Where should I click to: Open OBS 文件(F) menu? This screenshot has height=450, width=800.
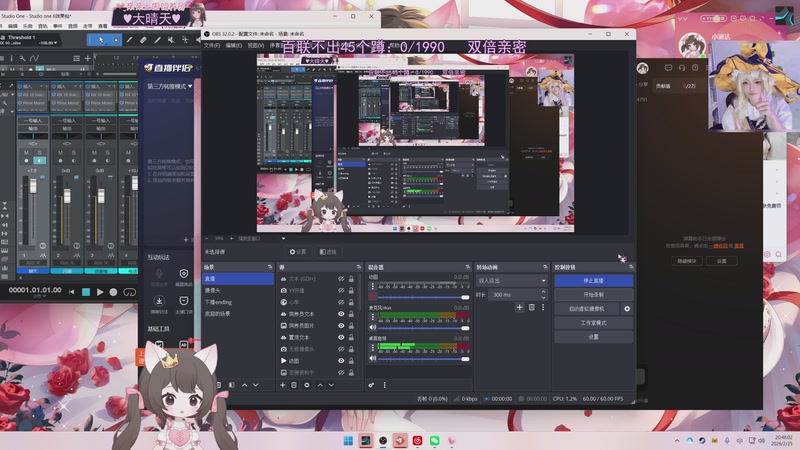[212, 45]
